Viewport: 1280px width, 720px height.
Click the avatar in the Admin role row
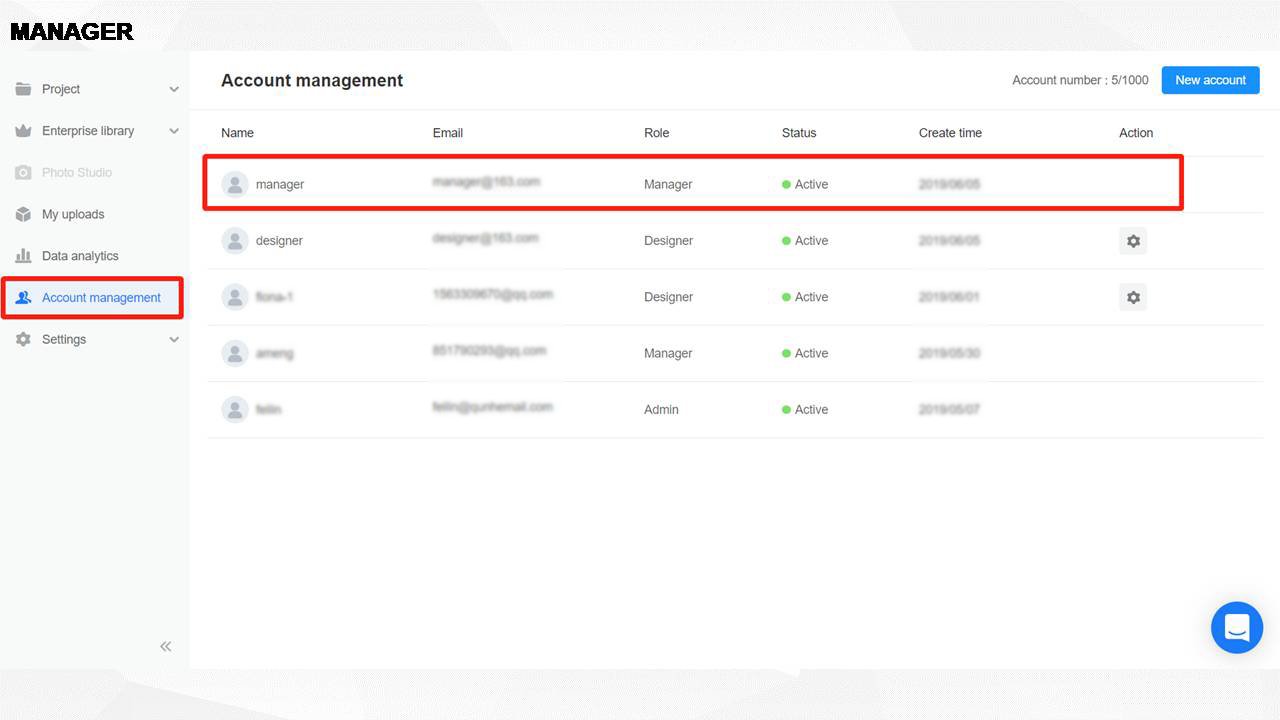(235, 409)
